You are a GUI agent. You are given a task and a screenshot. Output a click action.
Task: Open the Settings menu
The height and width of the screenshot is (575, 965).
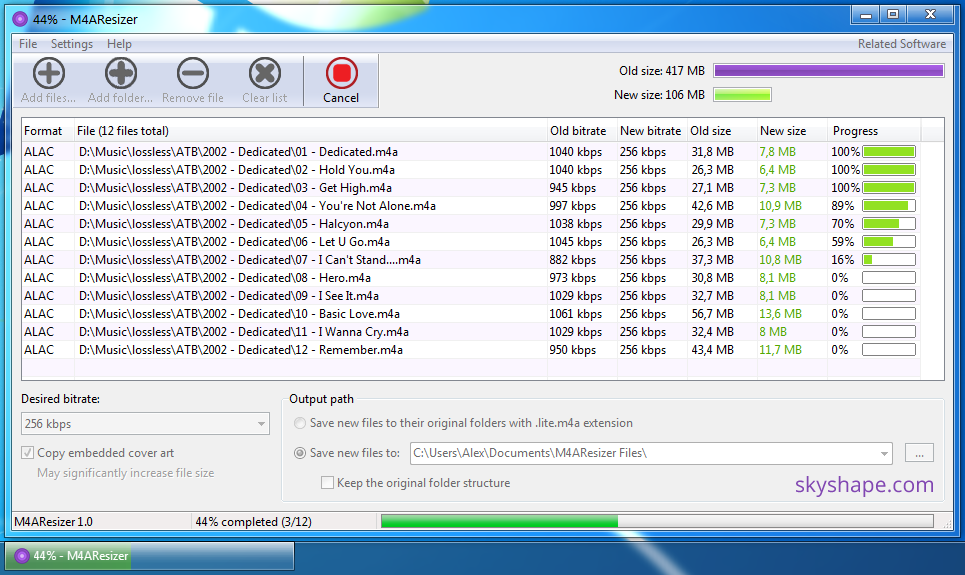(72, 44)
